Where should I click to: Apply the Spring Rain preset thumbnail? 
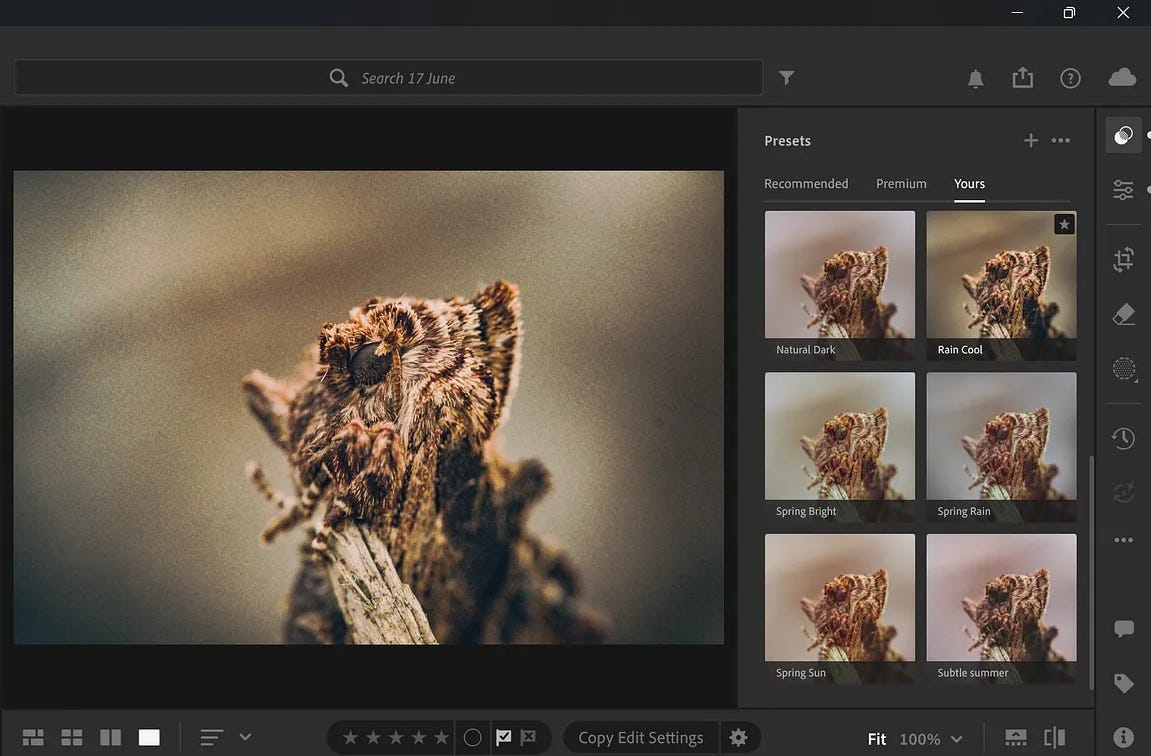point(1001,446)
